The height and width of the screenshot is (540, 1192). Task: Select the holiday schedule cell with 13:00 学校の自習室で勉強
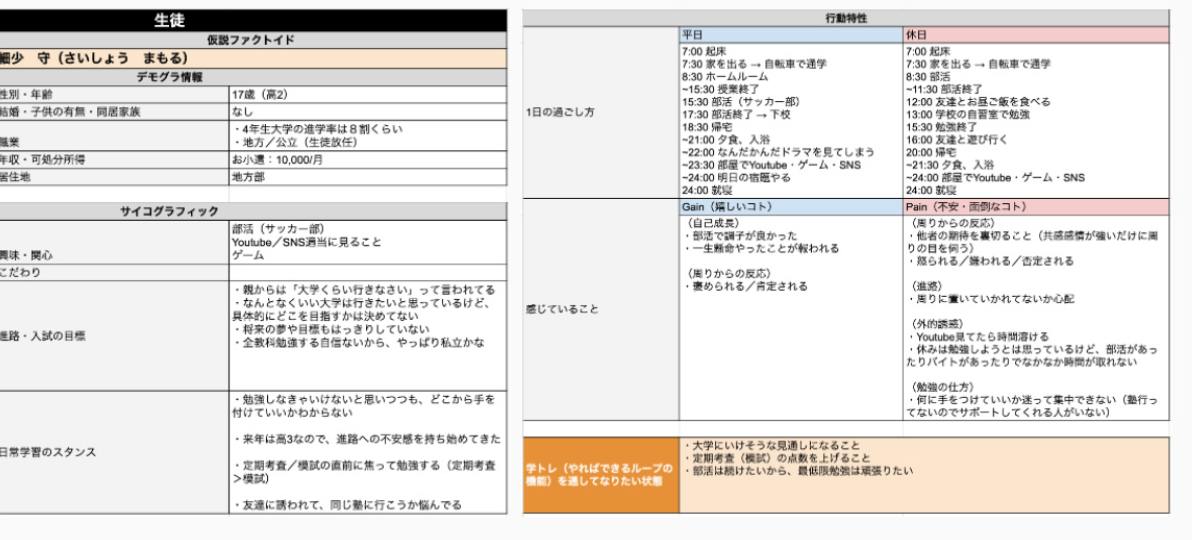pyautogui.click(x=1036, y=120)
